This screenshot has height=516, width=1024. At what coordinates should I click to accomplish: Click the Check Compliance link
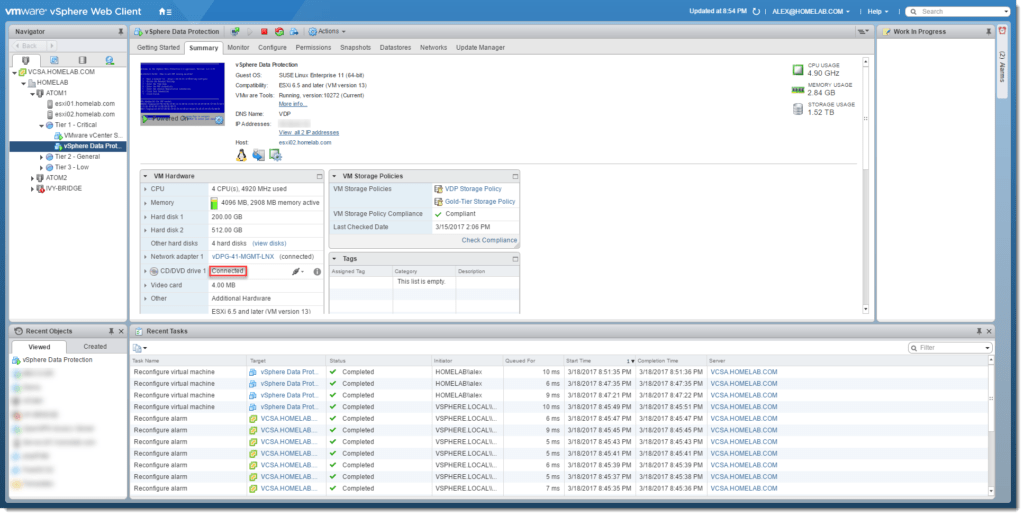(489, 240)
